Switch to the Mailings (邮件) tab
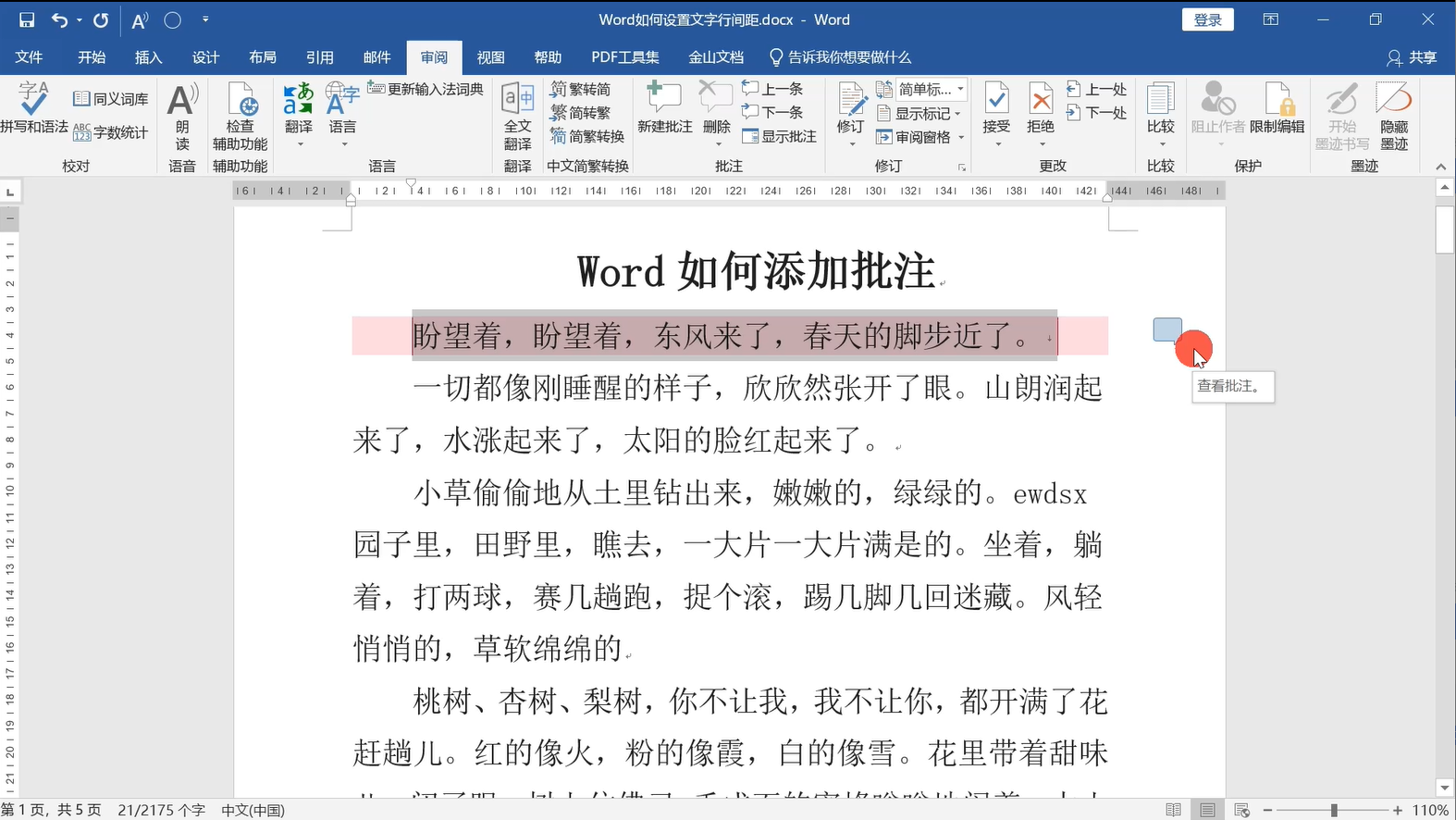Screen dimensions: 1456x820 click(x=376, y=57)
